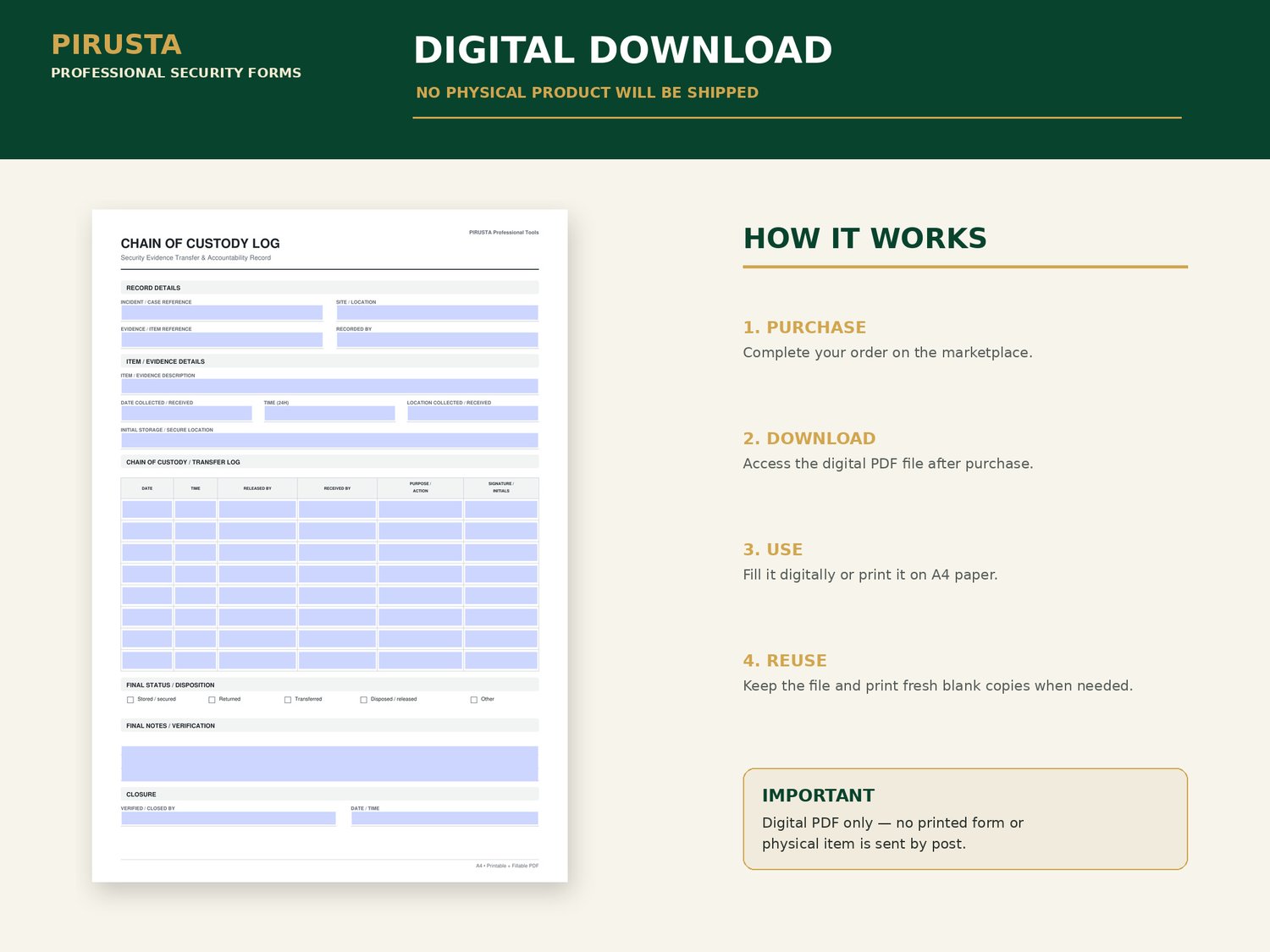Click the DIGITAL DOWNLOAD heading
Screen dimensions: 1270x952
(622, 50)
